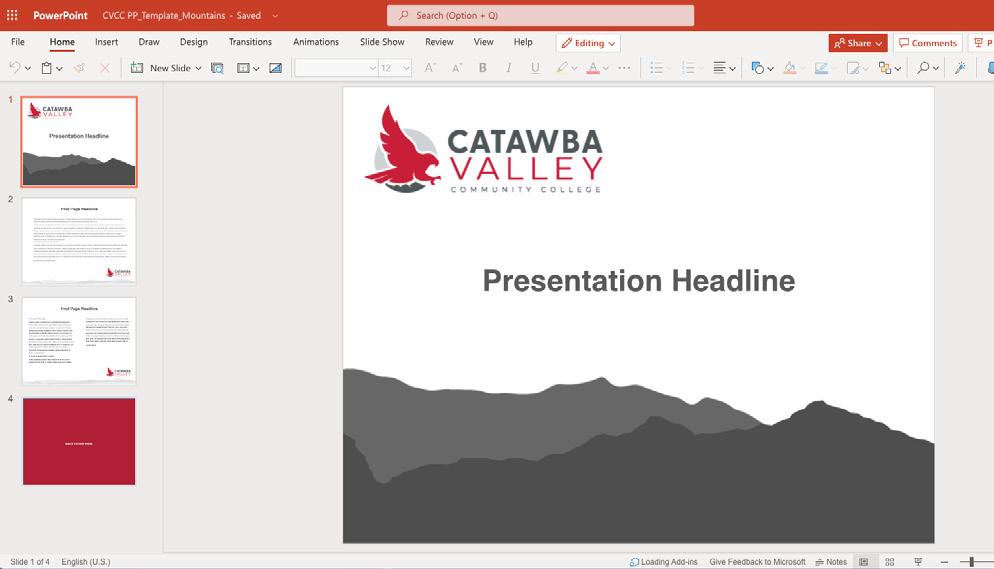Toggle Bold formatting
The height and width of the screenshot is (569, 994).
[x=483, y=68]
